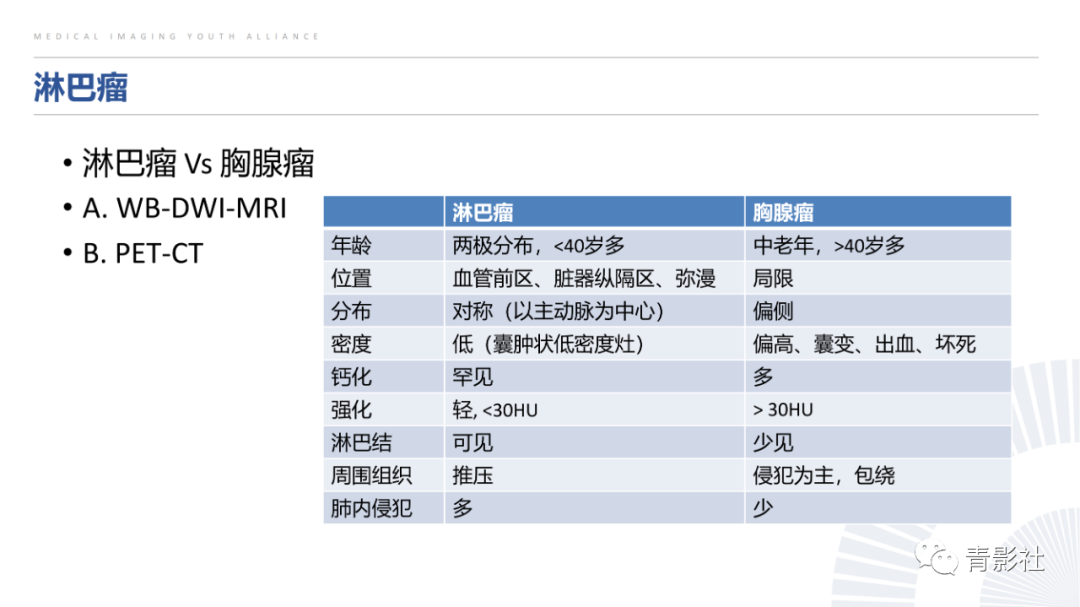Image resolution: width=1080 pixels, height=607 pixels.
Task: Click the 胸腺瘤 table column header
Action: 878,212
